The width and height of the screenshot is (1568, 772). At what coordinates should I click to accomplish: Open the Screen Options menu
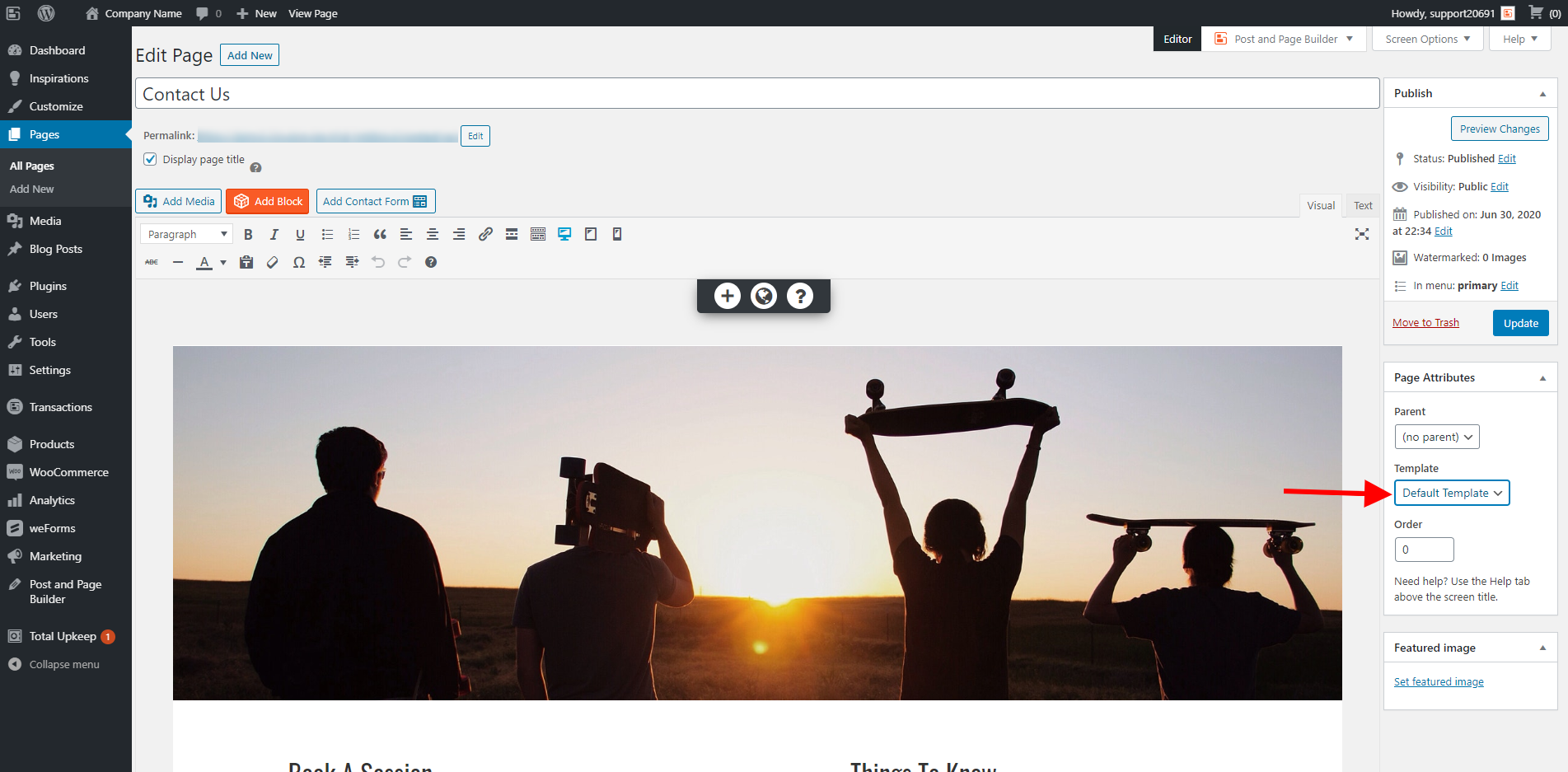point(1426,39)
